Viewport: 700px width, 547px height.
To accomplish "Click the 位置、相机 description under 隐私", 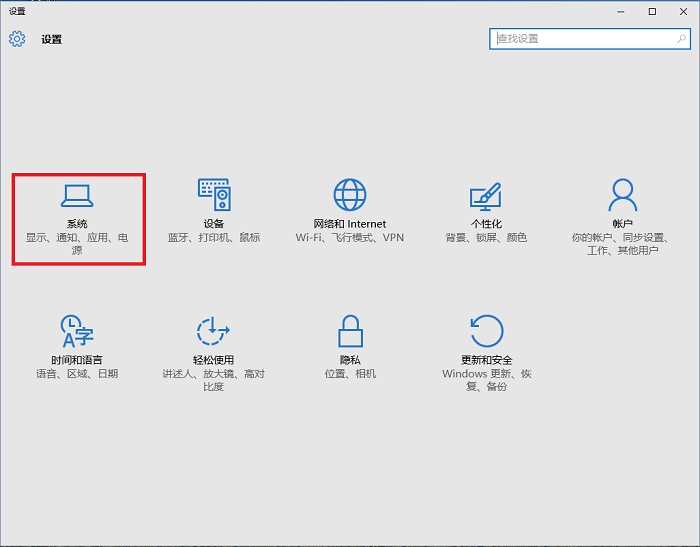I will (350, 374).
